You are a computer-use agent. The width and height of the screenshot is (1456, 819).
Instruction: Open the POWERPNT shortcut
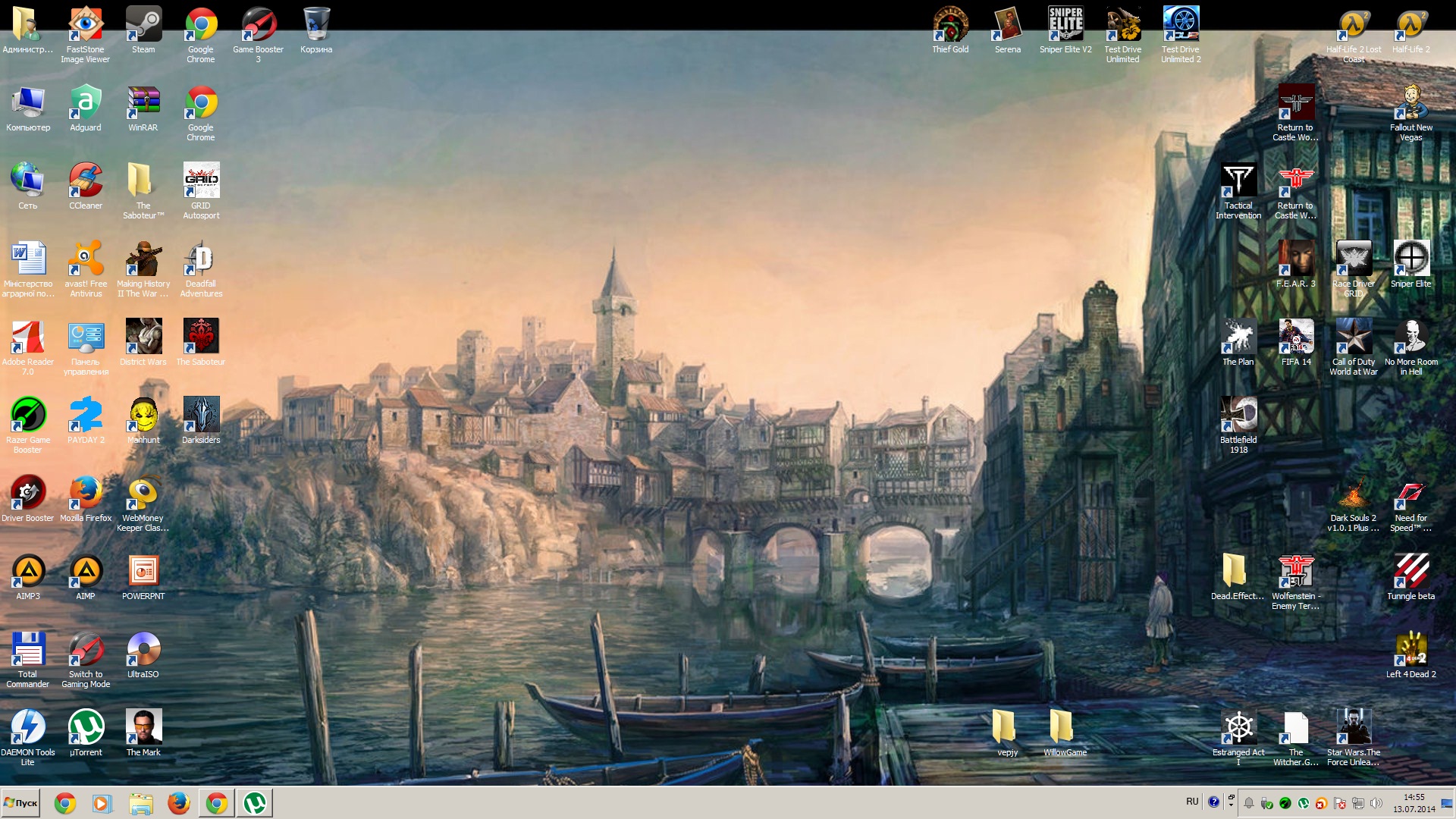[143, 577]
